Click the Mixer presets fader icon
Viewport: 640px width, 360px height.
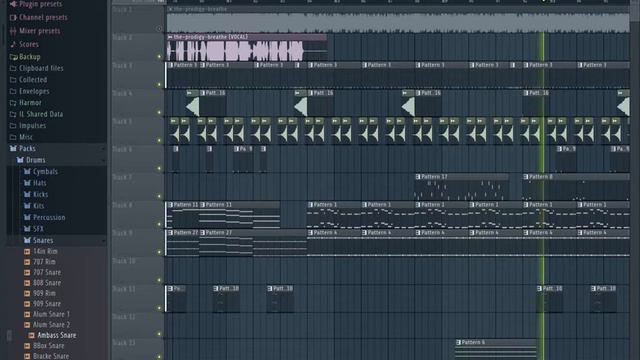click(13, 31)
